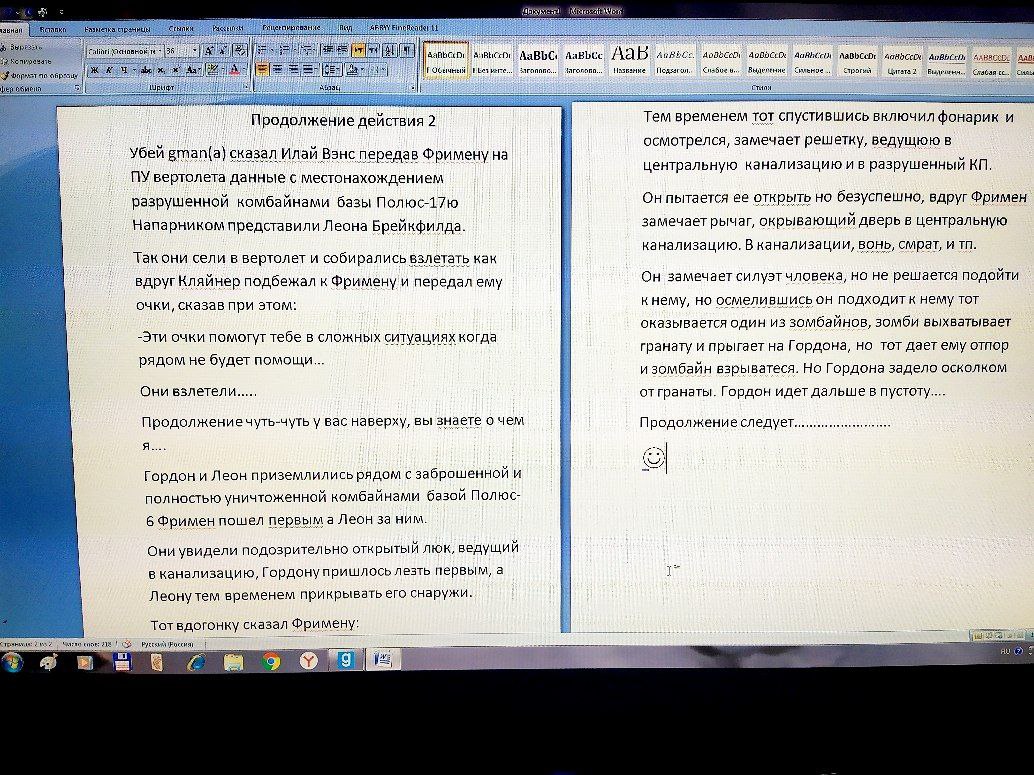Open the Разметка страницы tab
This screenshot has width=1034, height=775.
tap(117, 29)
